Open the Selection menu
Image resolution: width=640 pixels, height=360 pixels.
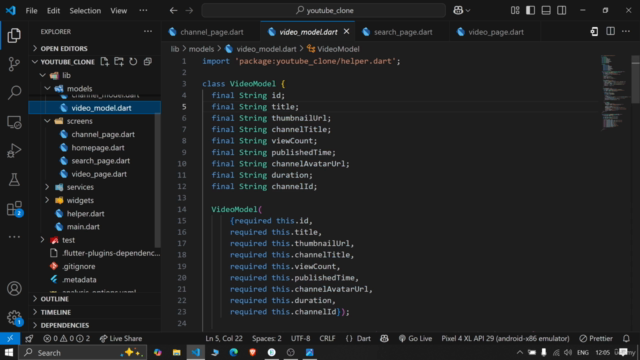tap(85, 11)
